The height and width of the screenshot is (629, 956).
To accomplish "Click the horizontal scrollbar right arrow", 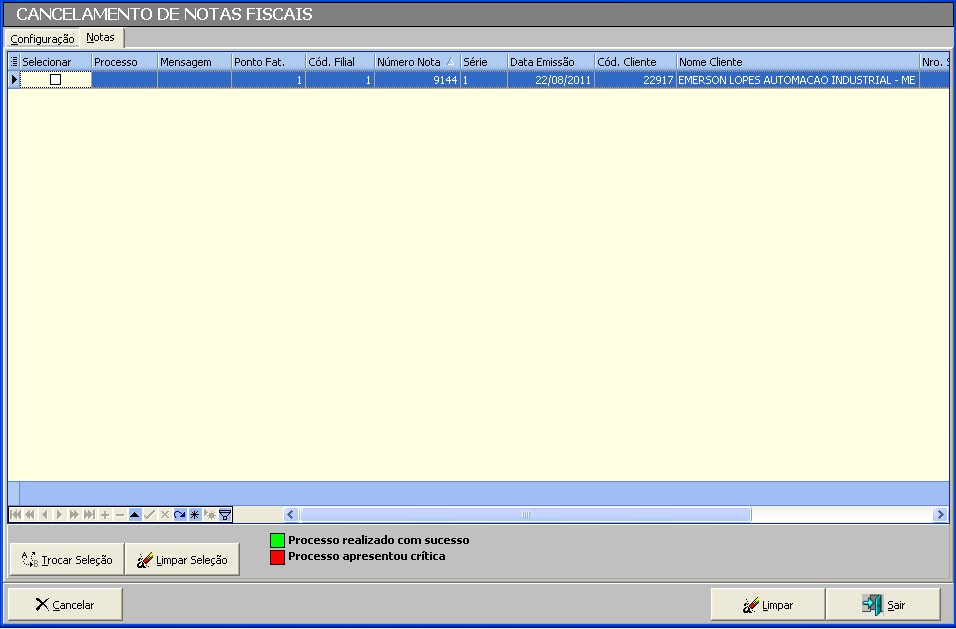I will (x=940, y=515).
